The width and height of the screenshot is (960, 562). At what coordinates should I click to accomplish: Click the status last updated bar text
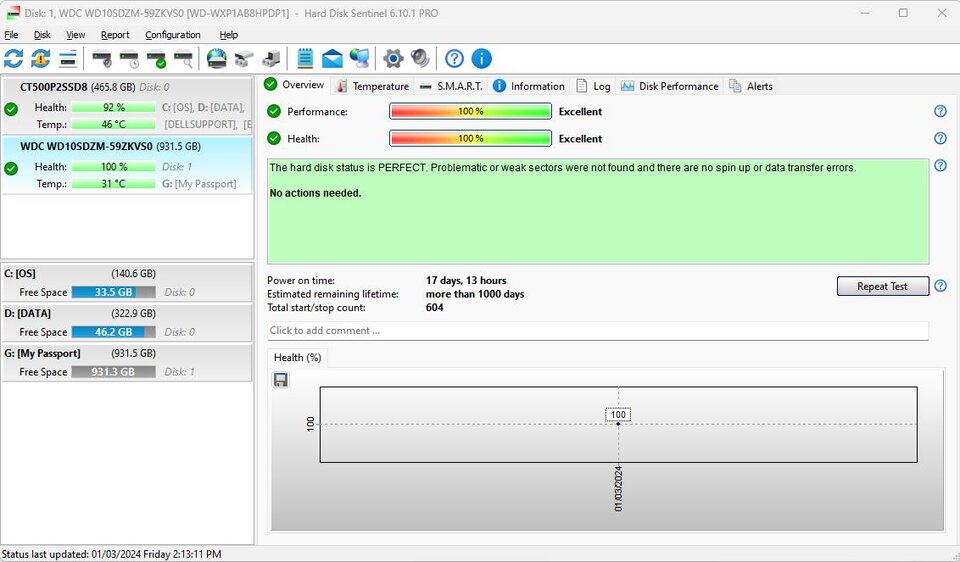[111, 554]
